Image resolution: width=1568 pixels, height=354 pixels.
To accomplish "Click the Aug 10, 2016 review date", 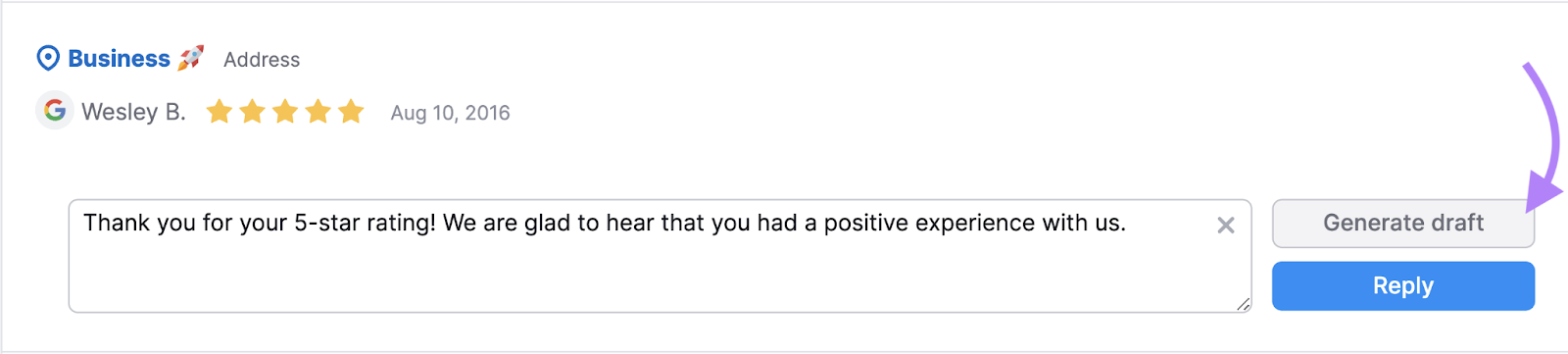I will (450, 113).
